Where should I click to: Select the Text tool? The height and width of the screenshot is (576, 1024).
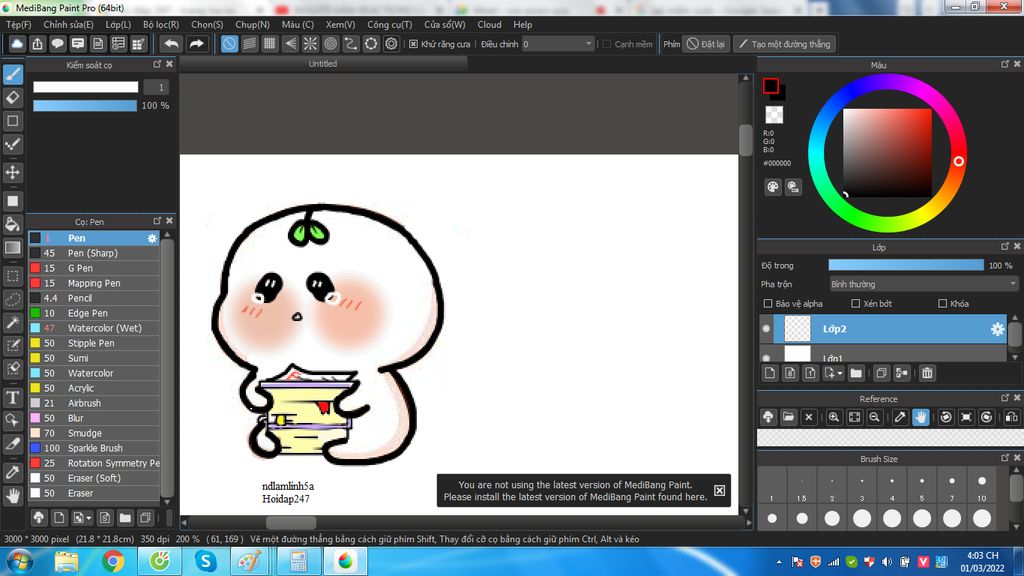pyautogui.click(x=13, y=397)
